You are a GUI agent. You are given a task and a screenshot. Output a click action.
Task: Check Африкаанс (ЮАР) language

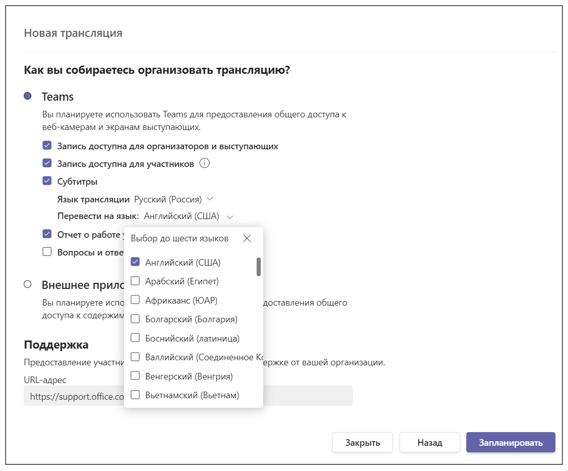point(135,300)
